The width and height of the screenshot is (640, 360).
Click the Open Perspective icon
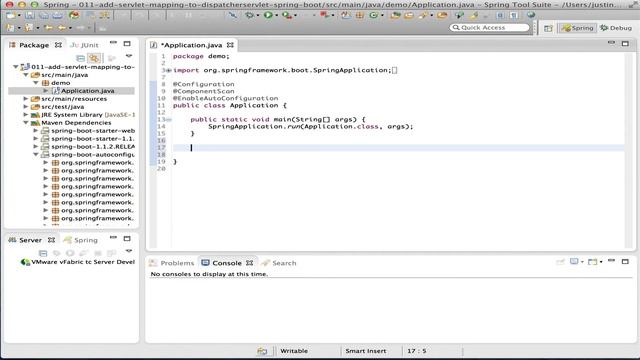coord(548,28)
